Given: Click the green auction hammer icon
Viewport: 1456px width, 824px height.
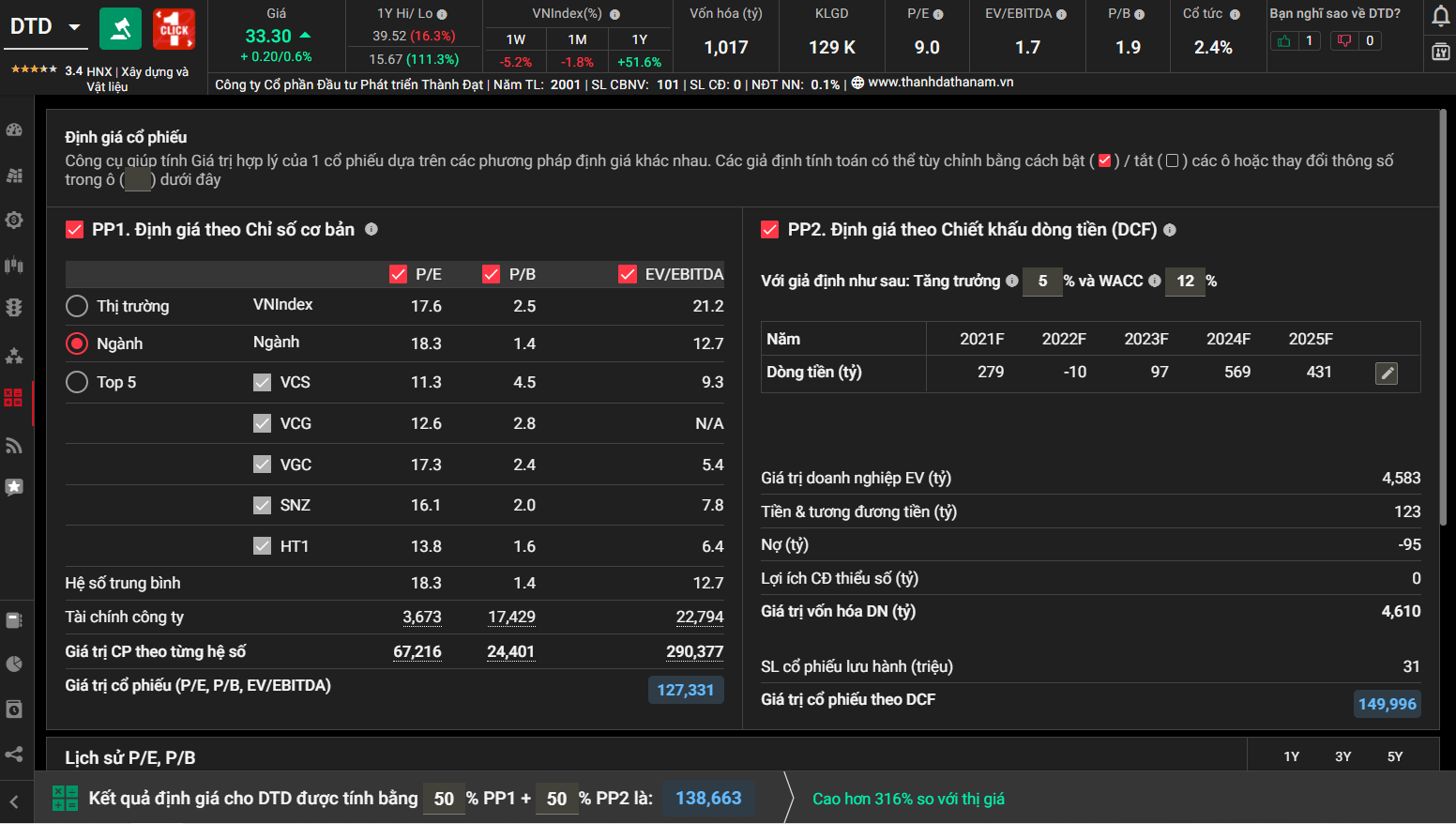Looking at the screenshot, I should pos(120,29).
